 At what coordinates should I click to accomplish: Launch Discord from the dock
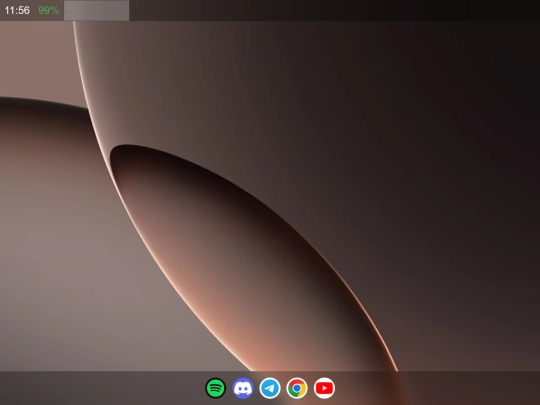[x=243, y=388]
